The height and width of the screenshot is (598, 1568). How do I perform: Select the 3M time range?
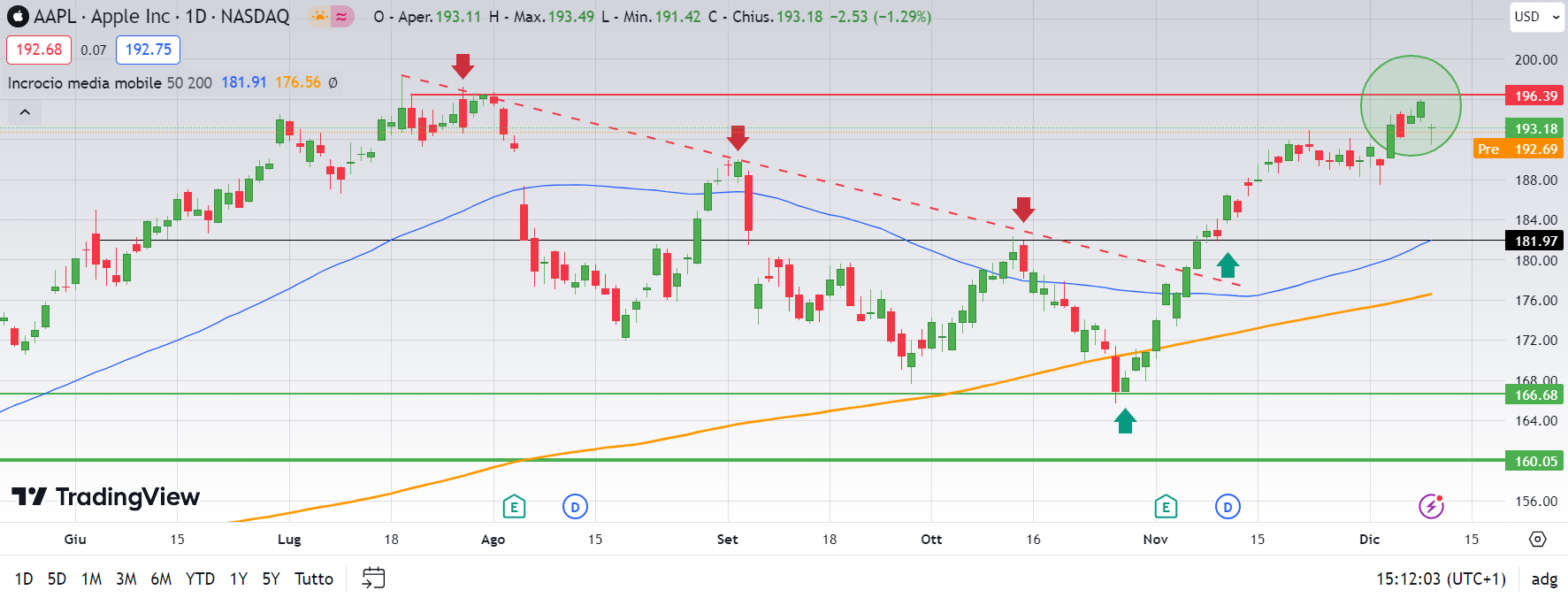(x=126, y=579)
